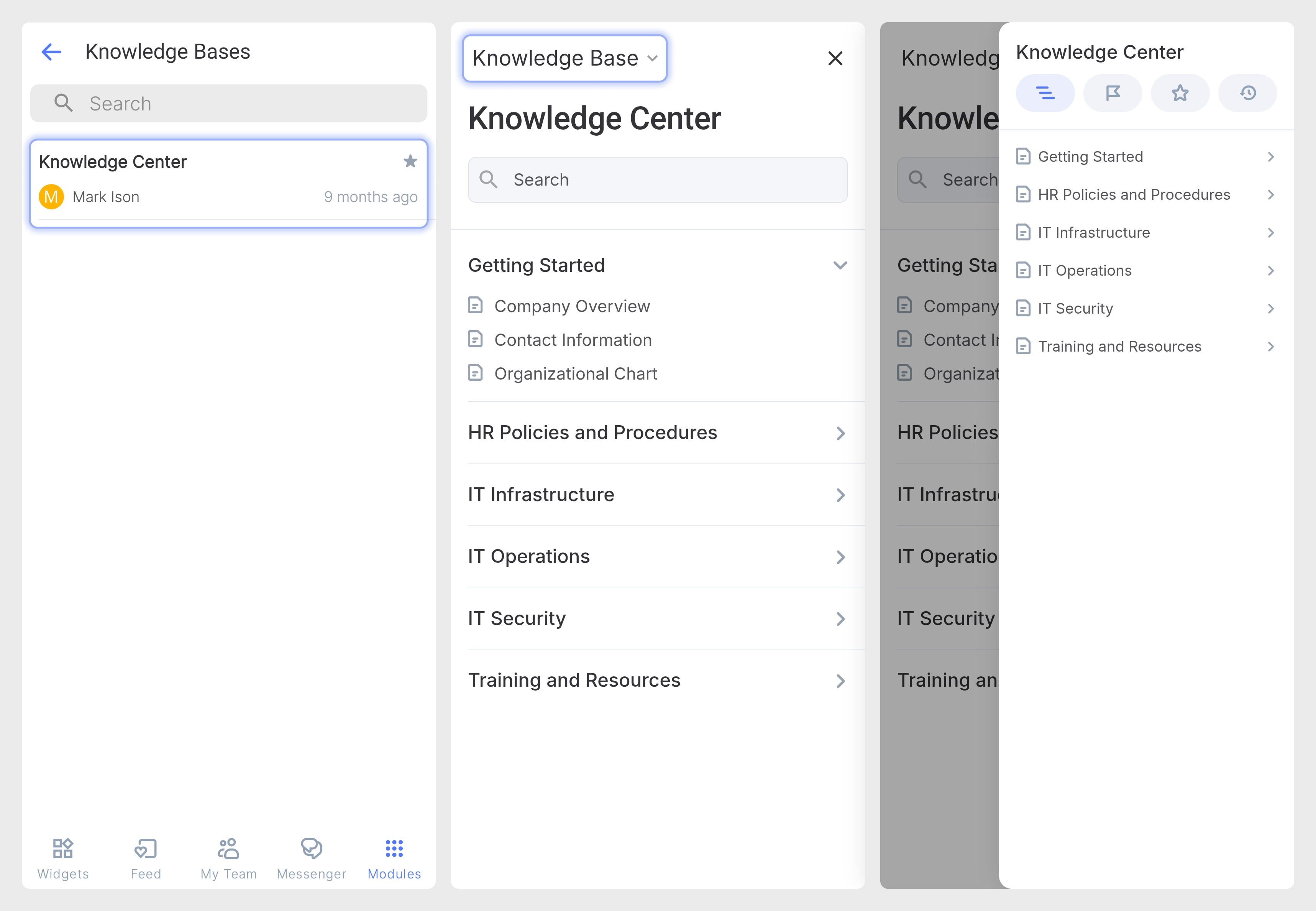Select the table of contents outline icon
Image resolution: width=1316 pixels, height=911 pixels.
click(x=1045, y=93)
